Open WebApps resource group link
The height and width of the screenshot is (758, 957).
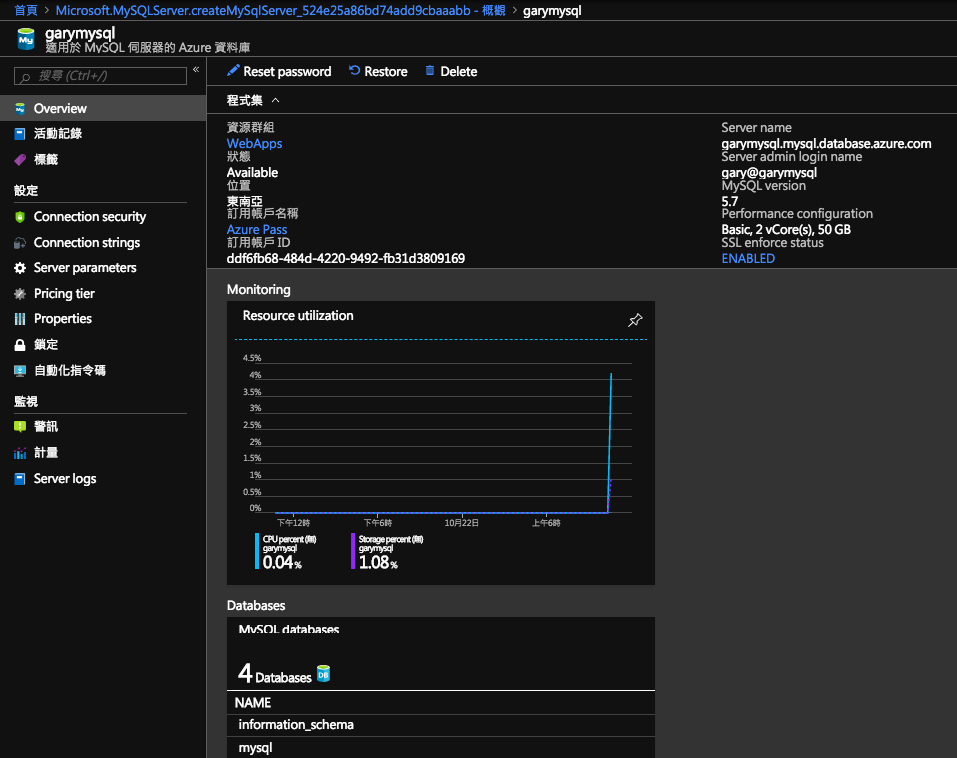pos(255,143)
